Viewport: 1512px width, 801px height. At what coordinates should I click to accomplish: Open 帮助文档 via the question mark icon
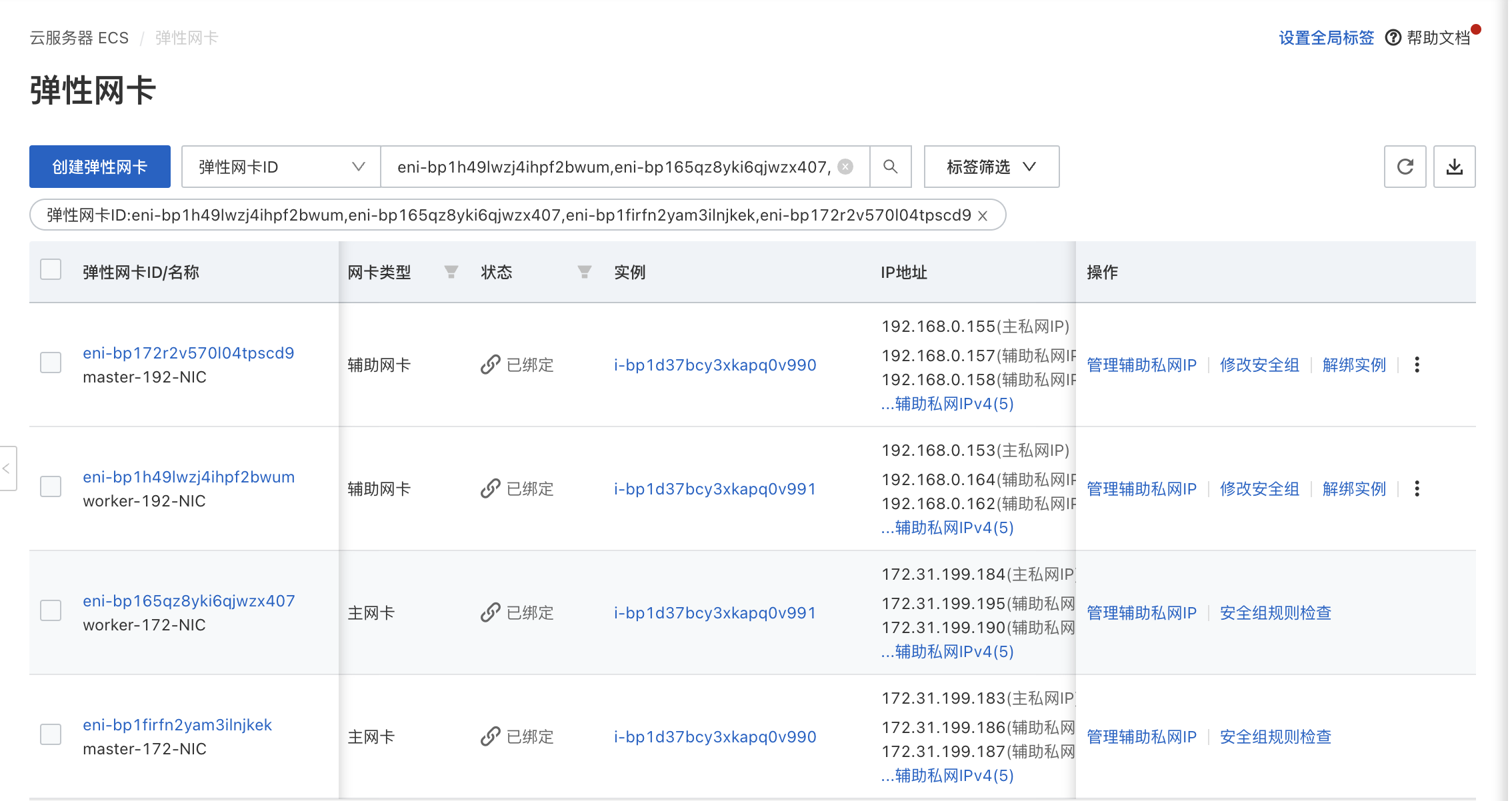click(1394, 37)
